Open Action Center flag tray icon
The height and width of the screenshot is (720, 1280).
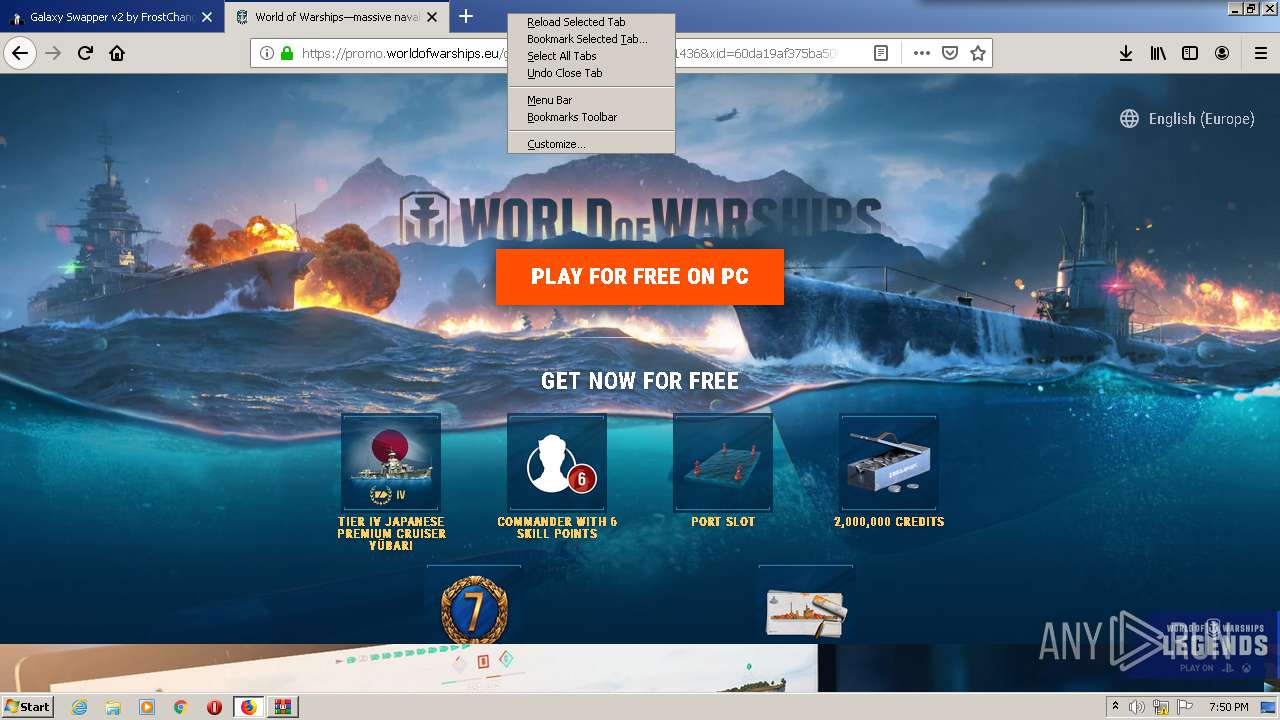(1185, 707)
